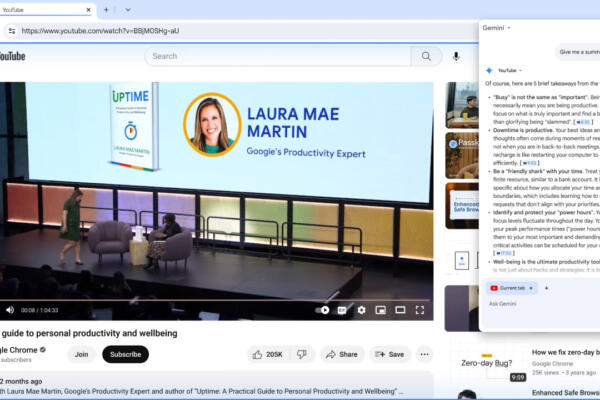Save the video to a playlist
This screenshot has width=600, height=400.
(x=390, y=354)
